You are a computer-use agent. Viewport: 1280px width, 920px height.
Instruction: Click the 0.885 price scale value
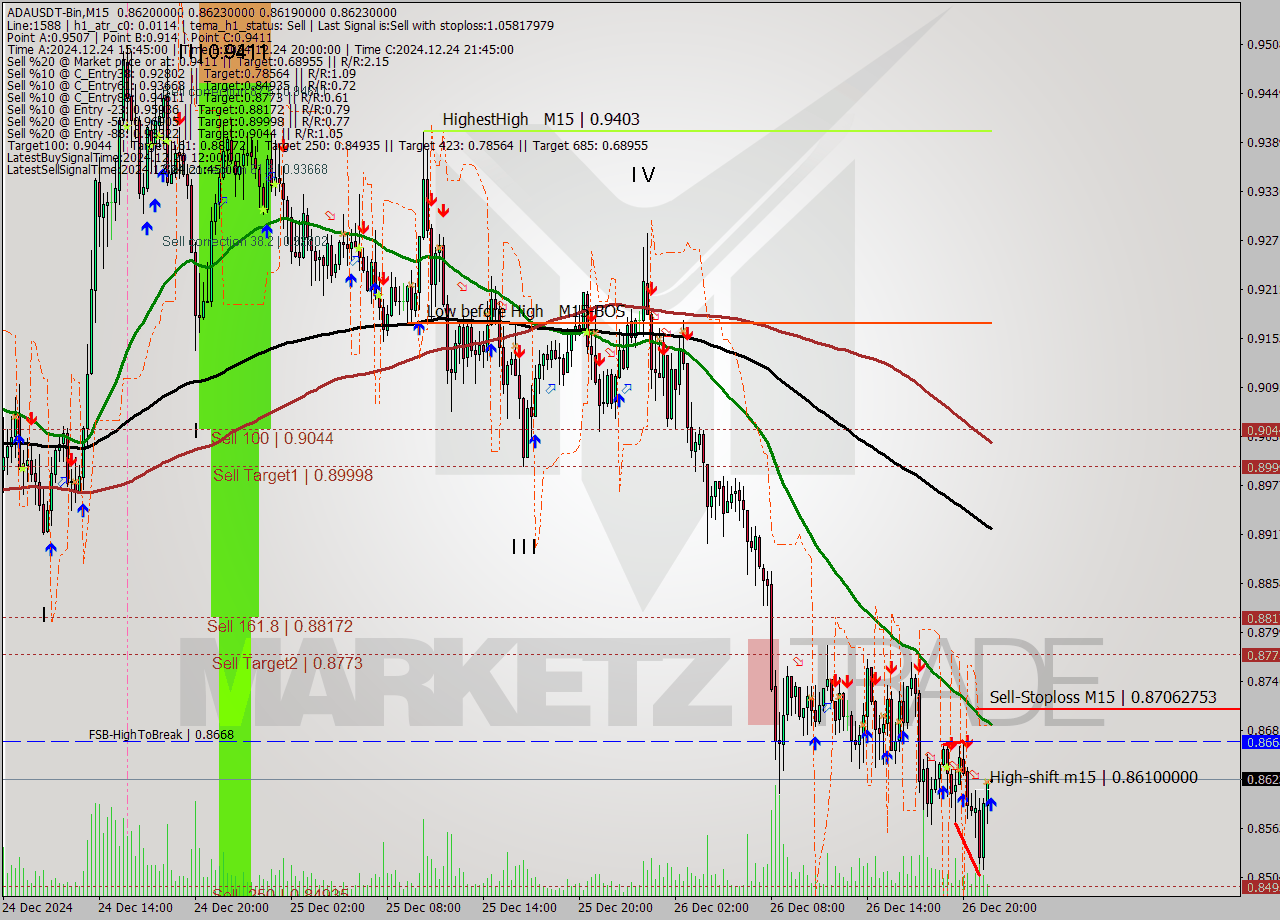(1261, 584)
